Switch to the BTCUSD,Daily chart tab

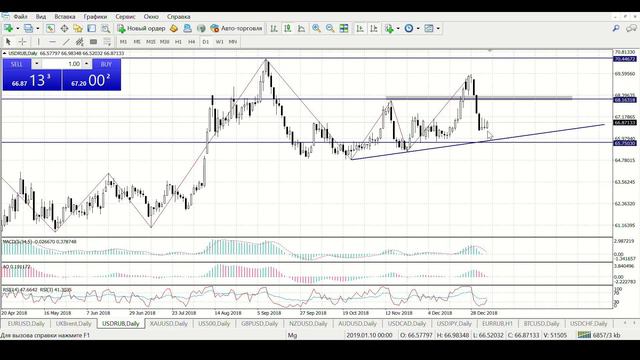(541, 324)
